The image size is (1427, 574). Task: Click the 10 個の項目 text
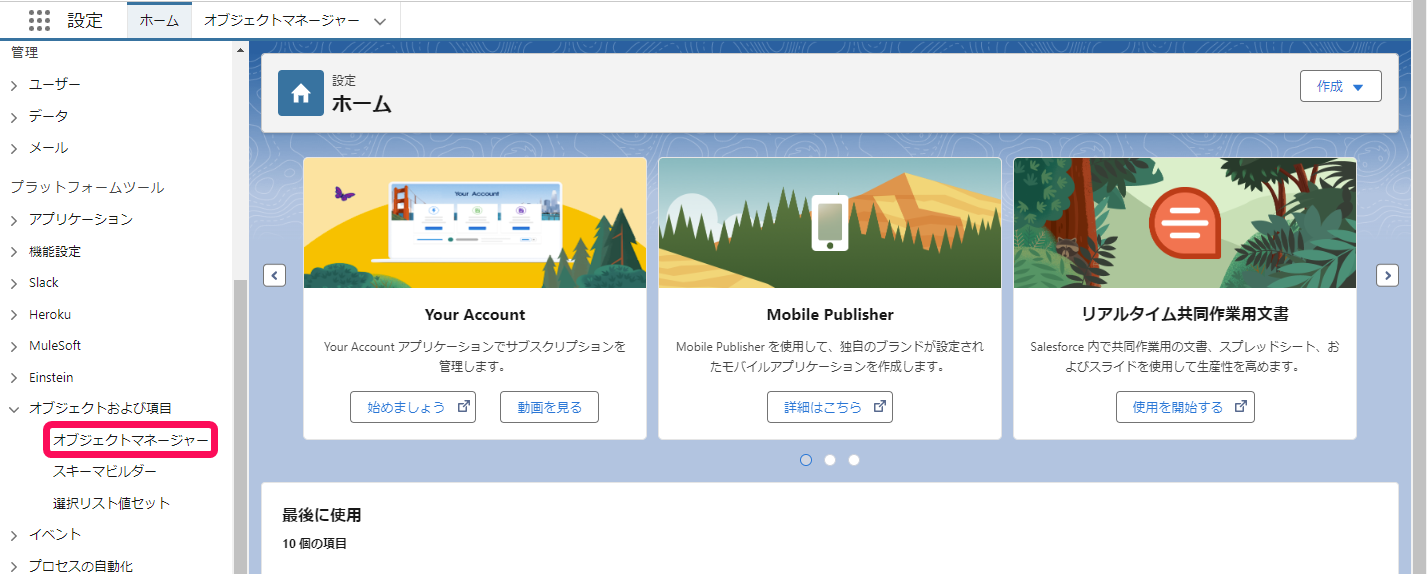pyautogui.click(x=314, y=543)
